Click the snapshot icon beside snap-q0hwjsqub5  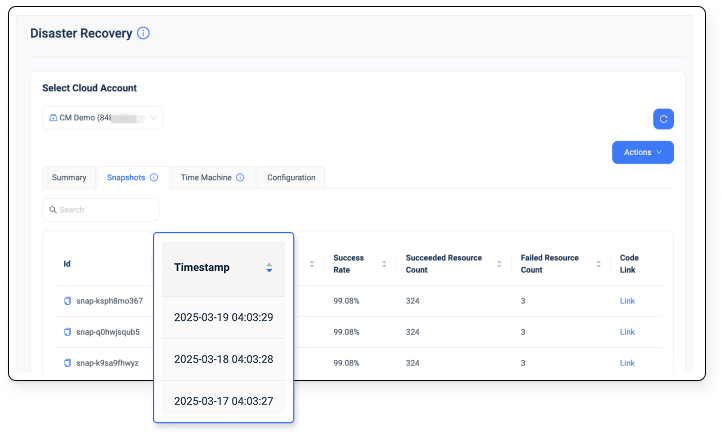click(x=67, y=332)
